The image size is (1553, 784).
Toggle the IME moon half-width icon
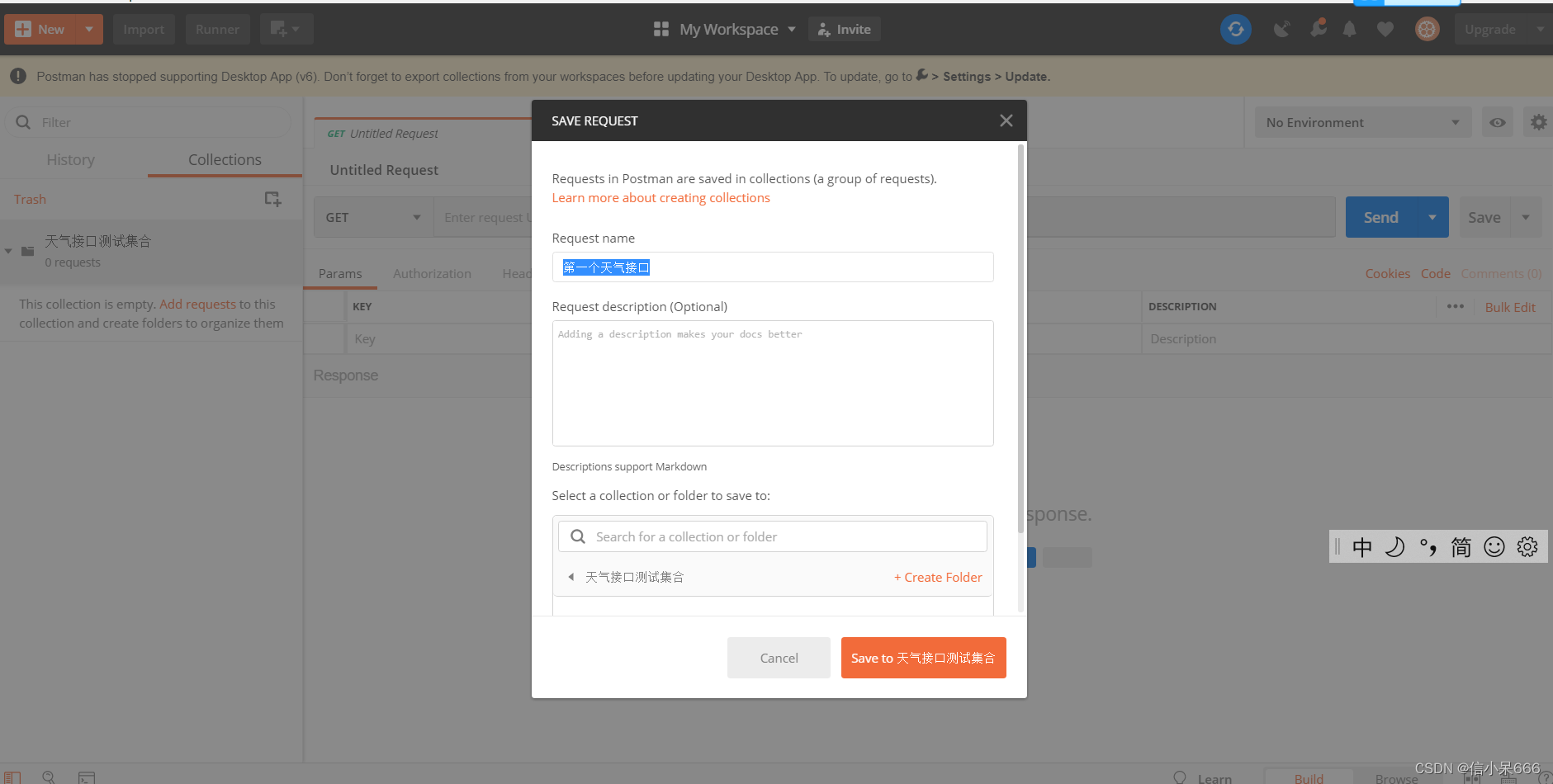tap(1395, 546)
